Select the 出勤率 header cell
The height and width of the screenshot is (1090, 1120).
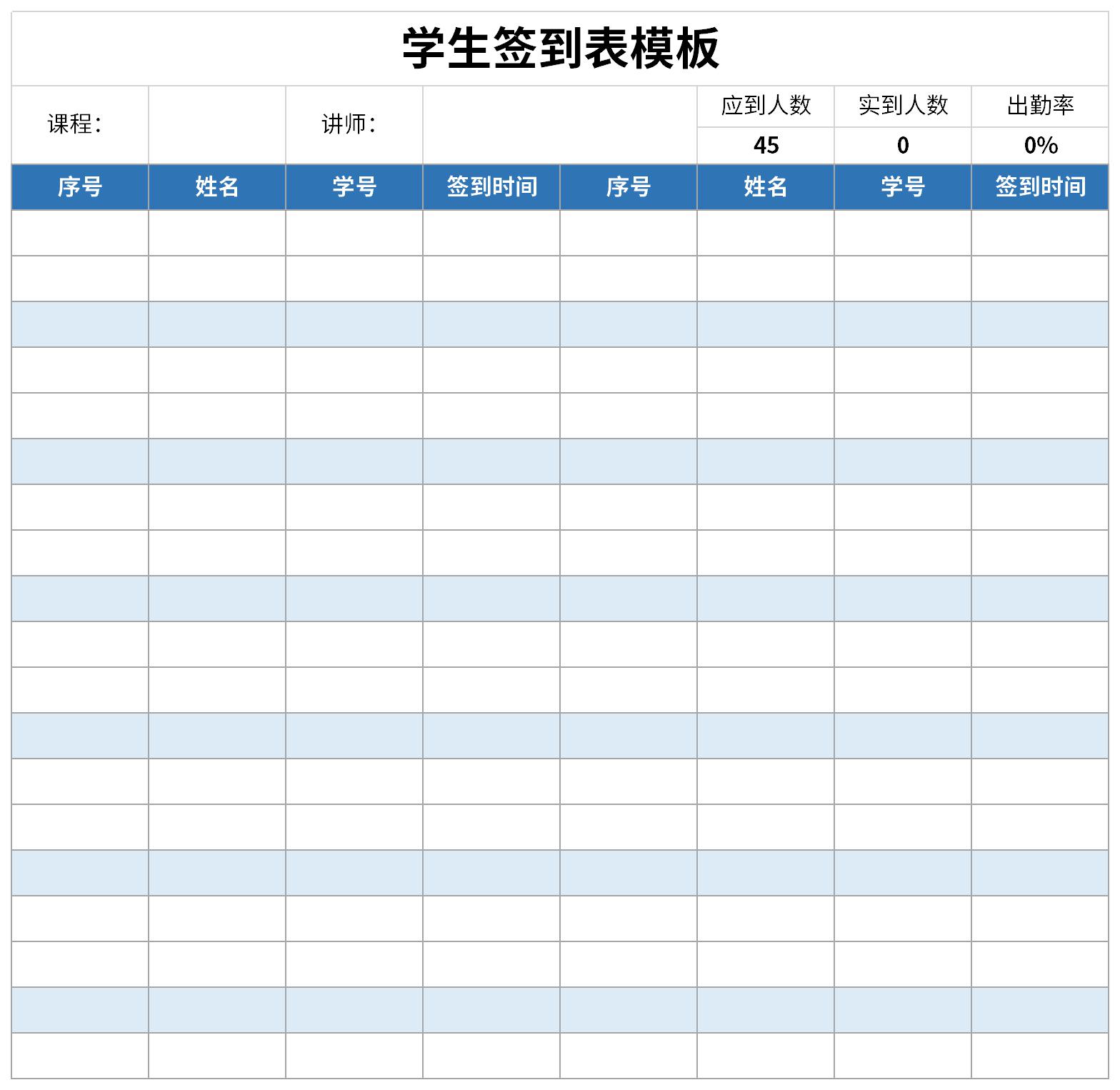(x=1039, y=106)
